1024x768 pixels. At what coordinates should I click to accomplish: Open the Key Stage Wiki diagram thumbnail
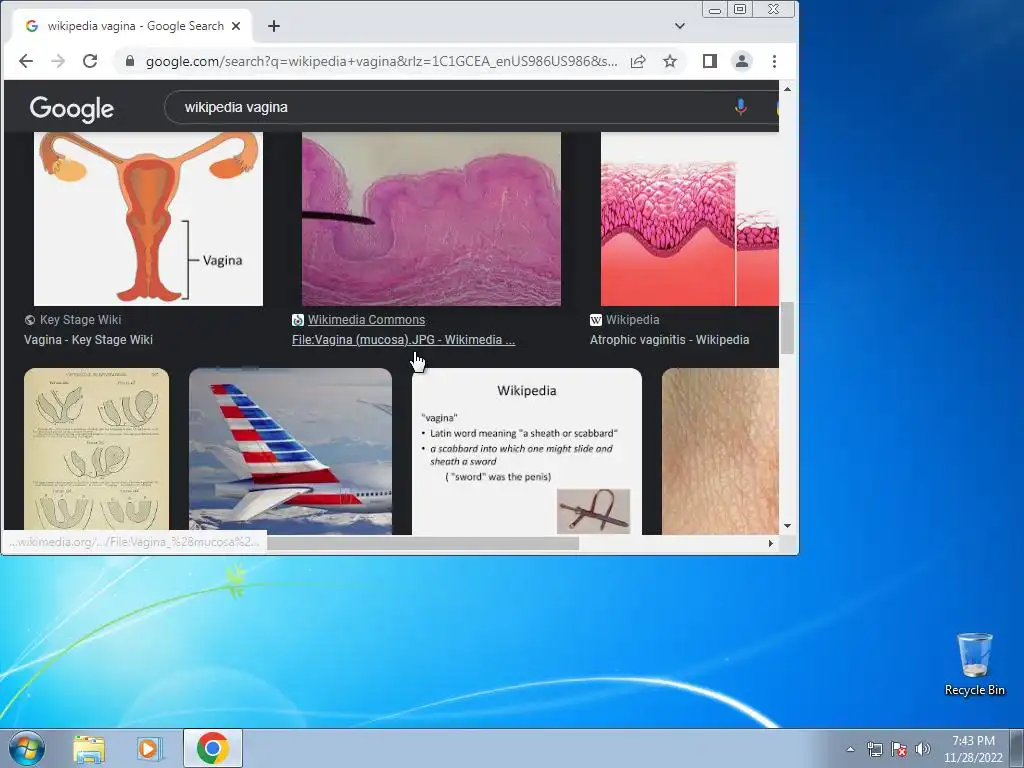[x=148, y=219]
